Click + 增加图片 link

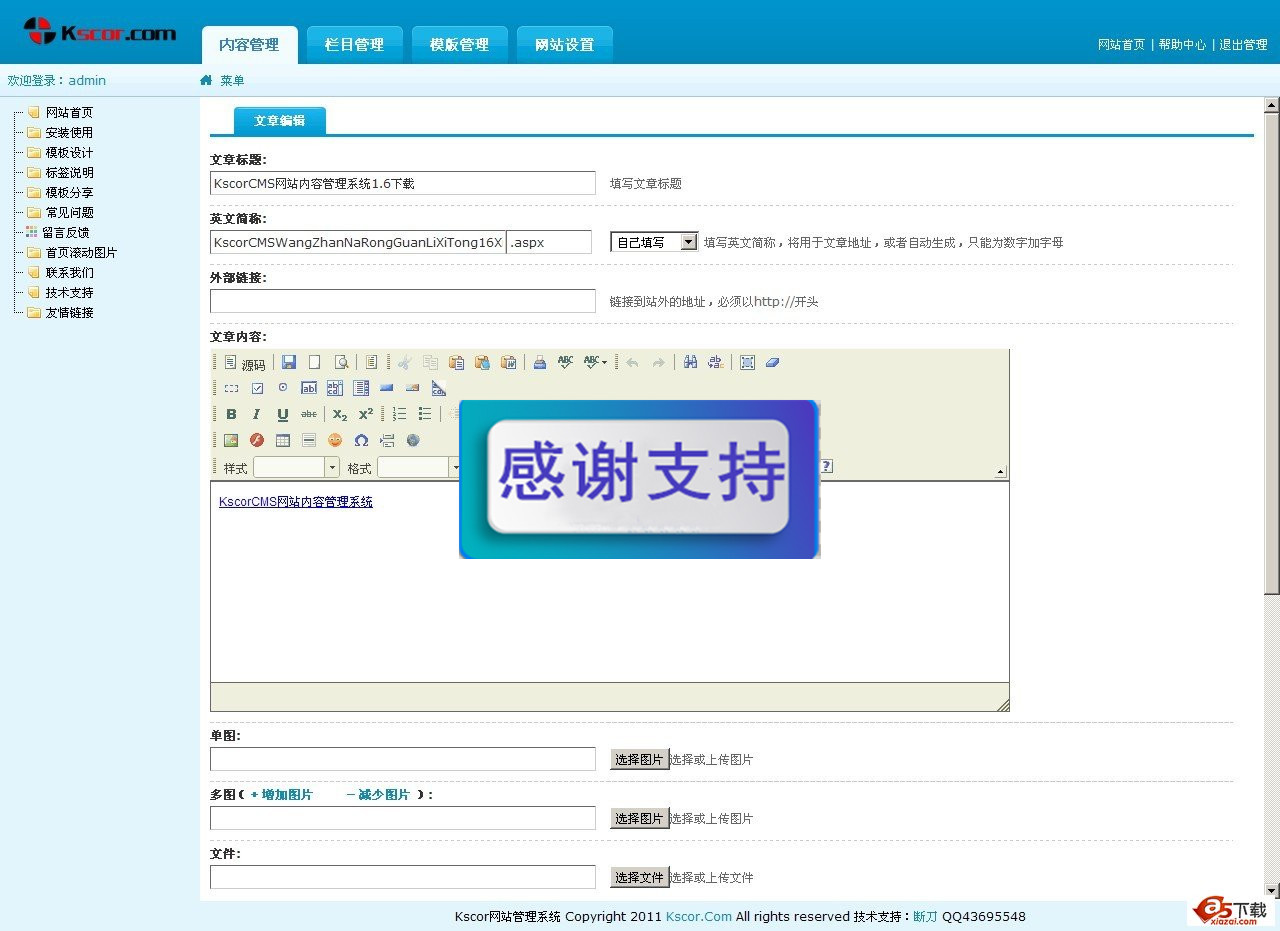(x=281, y=795)
